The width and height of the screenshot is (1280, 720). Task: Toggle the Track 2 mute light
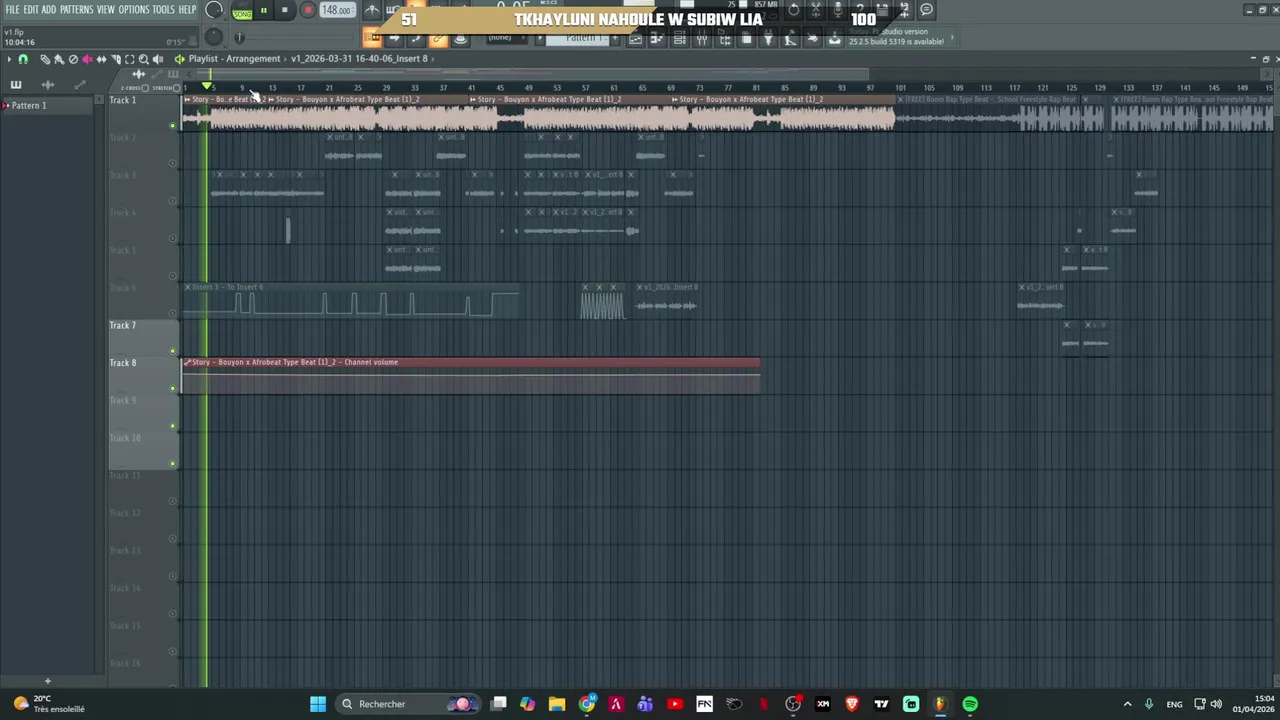[x=173, y=163]
